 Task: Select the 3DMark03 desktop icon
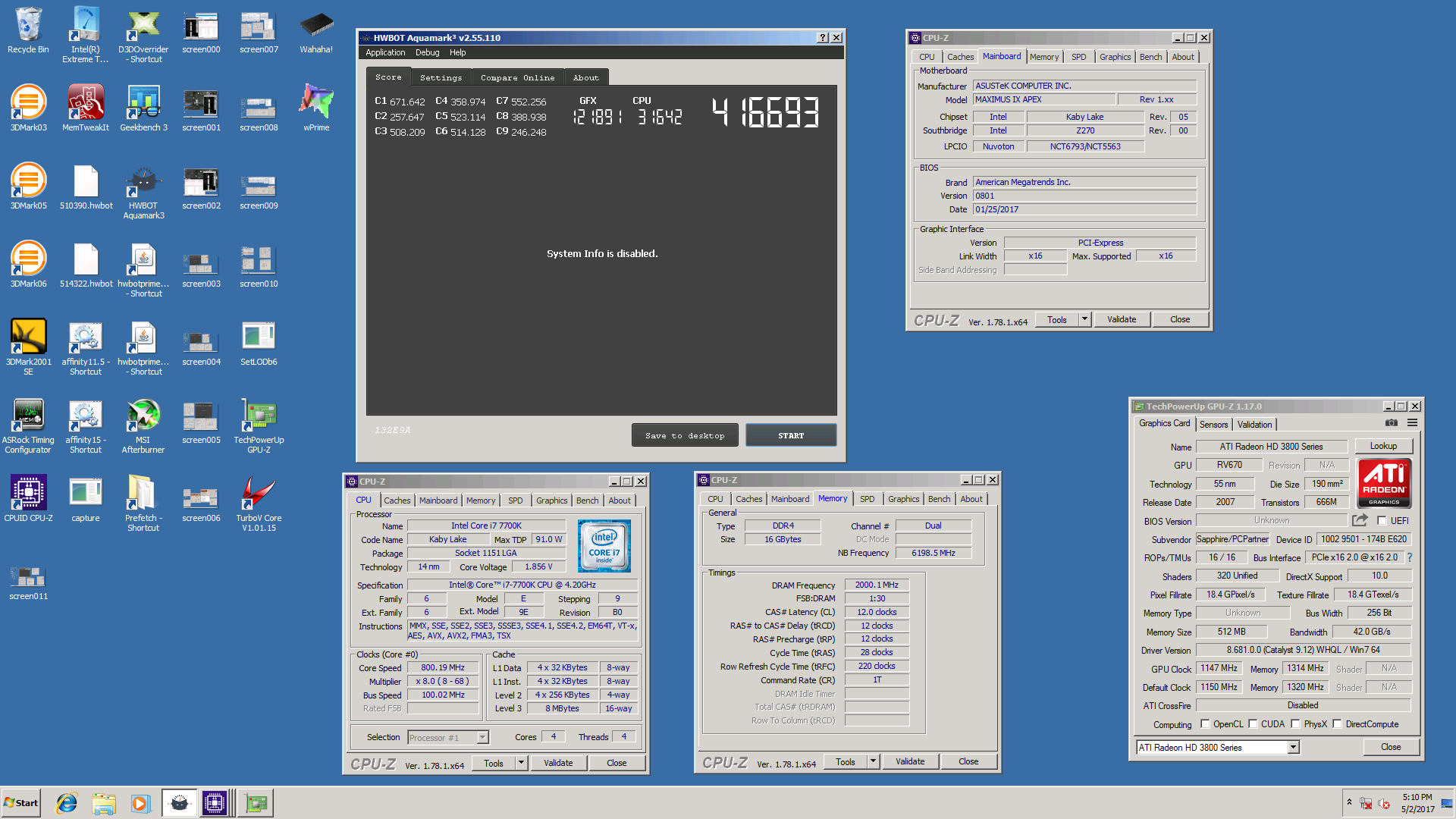28,108
